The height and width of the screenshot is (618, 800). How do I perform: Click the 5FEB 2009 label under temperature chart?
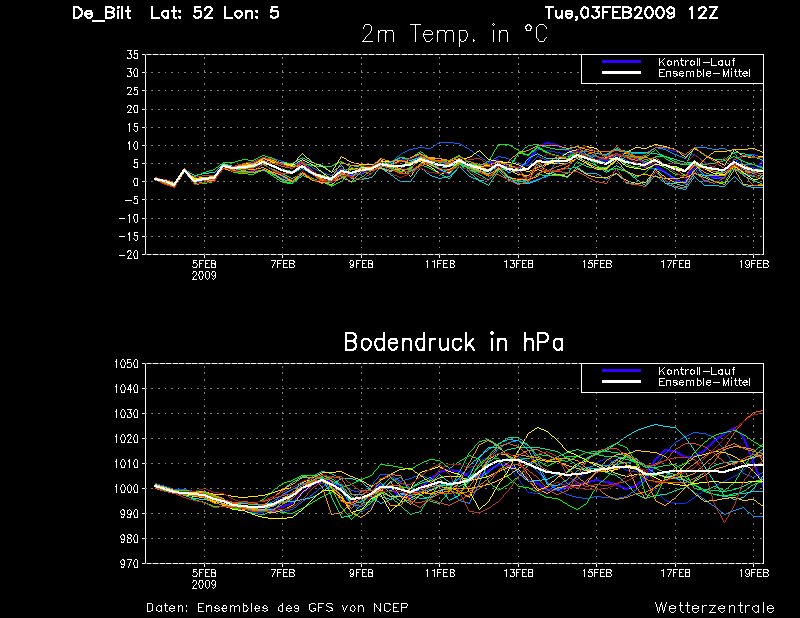coord(204,270)
